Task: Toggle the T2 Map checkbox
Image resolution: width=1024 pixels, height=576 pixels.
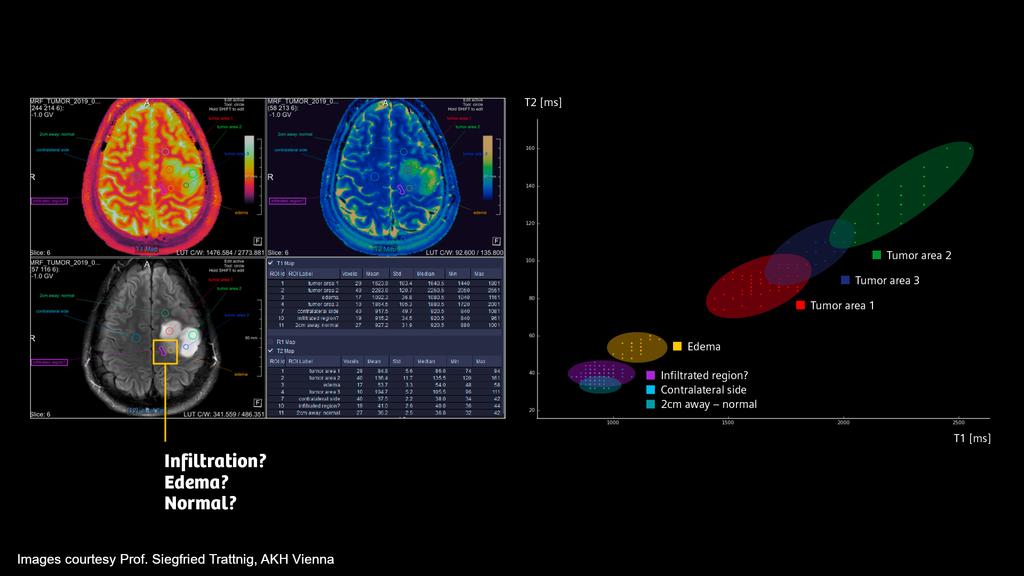Action: point(271,351)
